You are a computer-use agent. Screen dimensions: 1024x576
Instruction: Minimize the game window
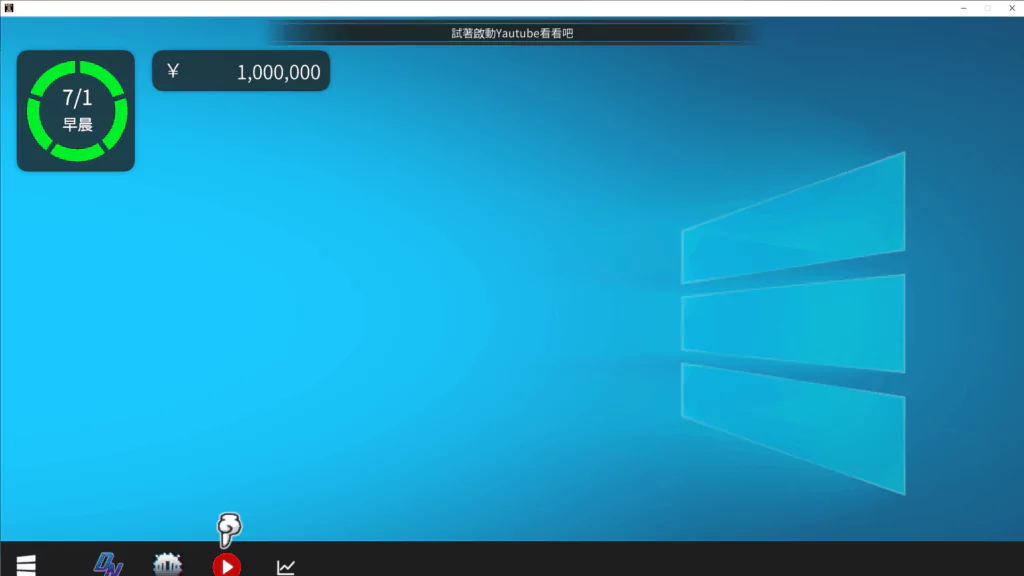[963, 8]
